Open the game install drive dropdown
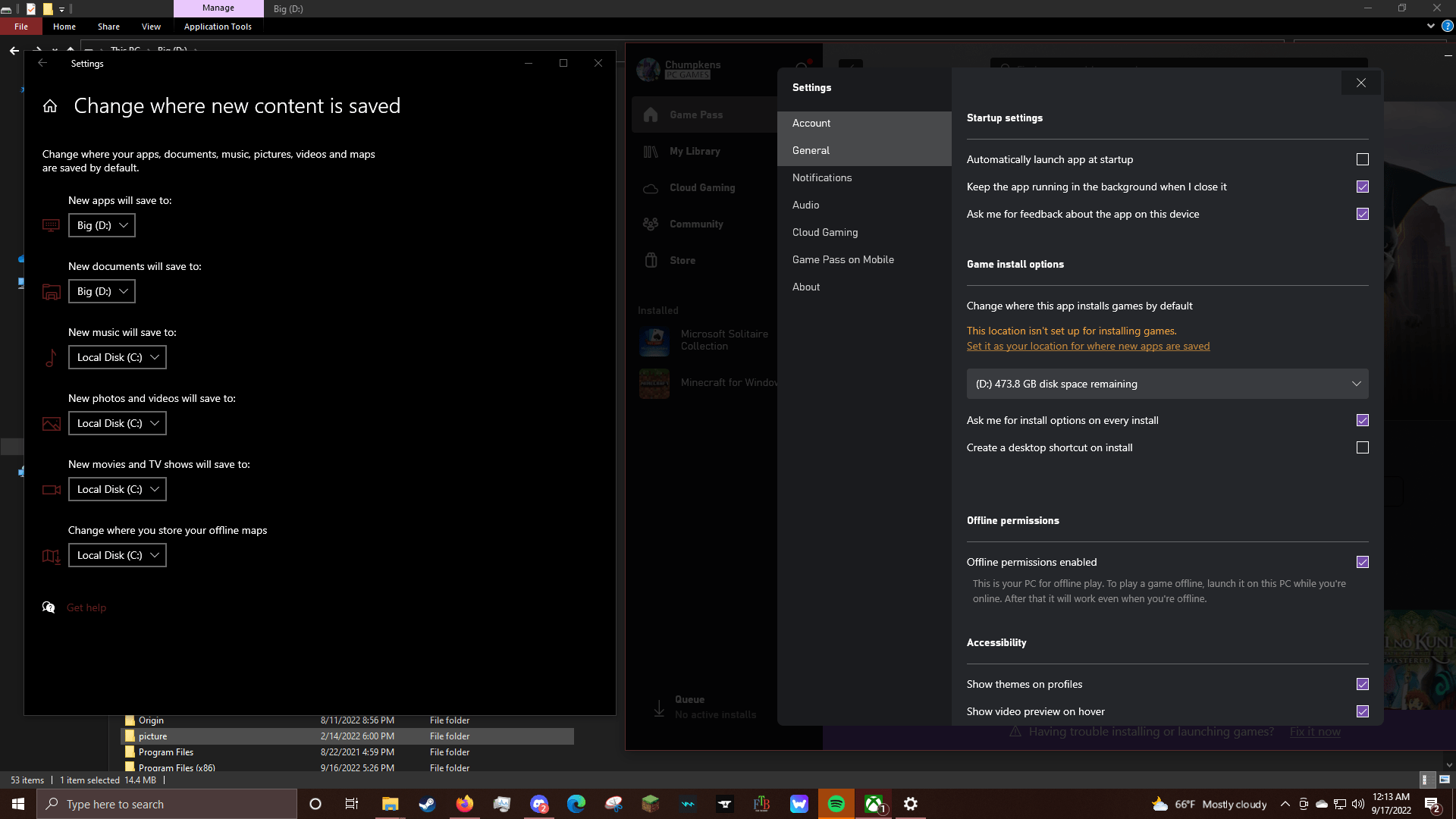The width and height of the screenshot is (1456, 819). pyautogui.click(x=1167, y=384)
